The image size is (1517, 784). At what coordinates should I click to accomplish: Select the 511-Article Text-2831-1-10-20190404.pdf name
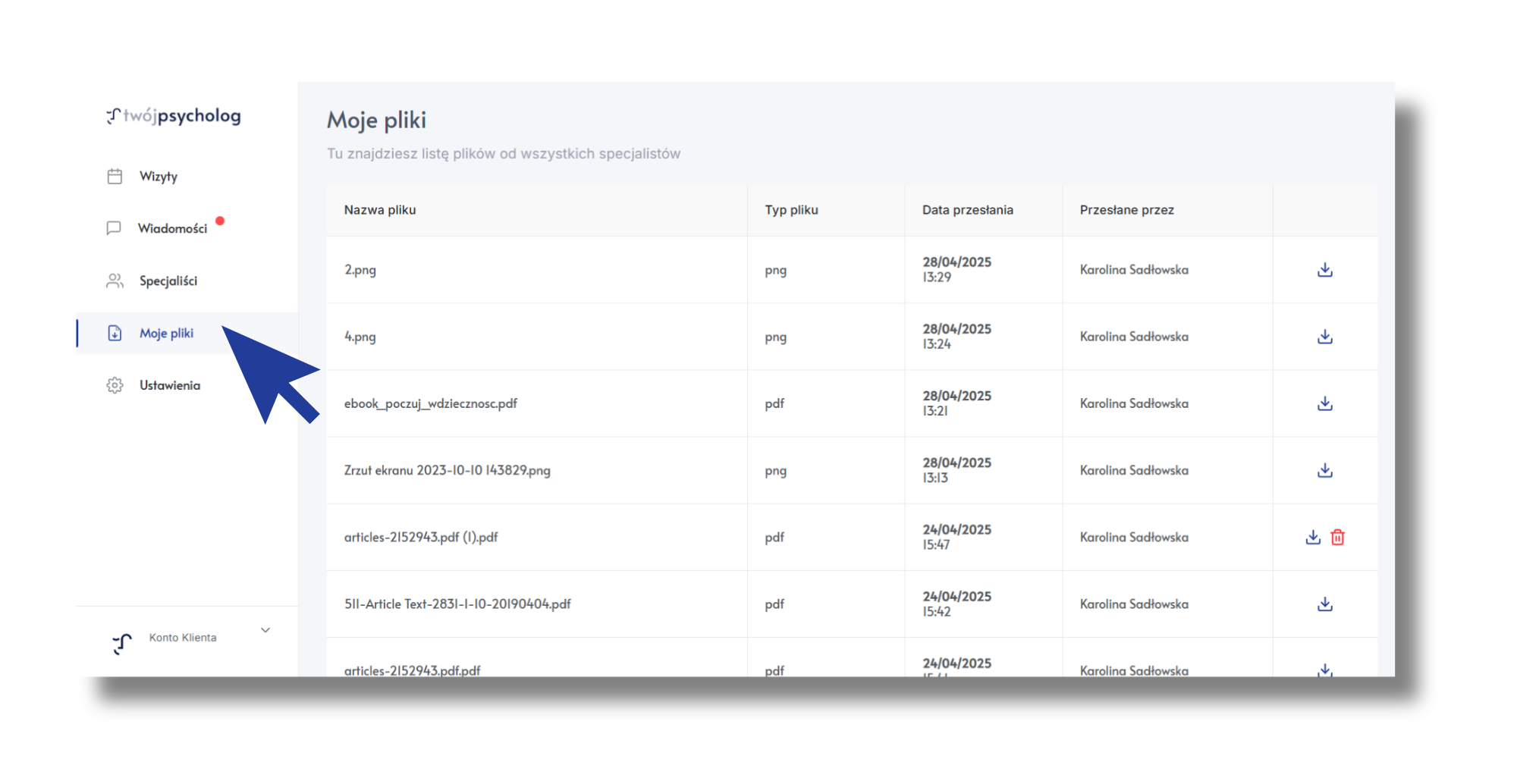(457, 604)
